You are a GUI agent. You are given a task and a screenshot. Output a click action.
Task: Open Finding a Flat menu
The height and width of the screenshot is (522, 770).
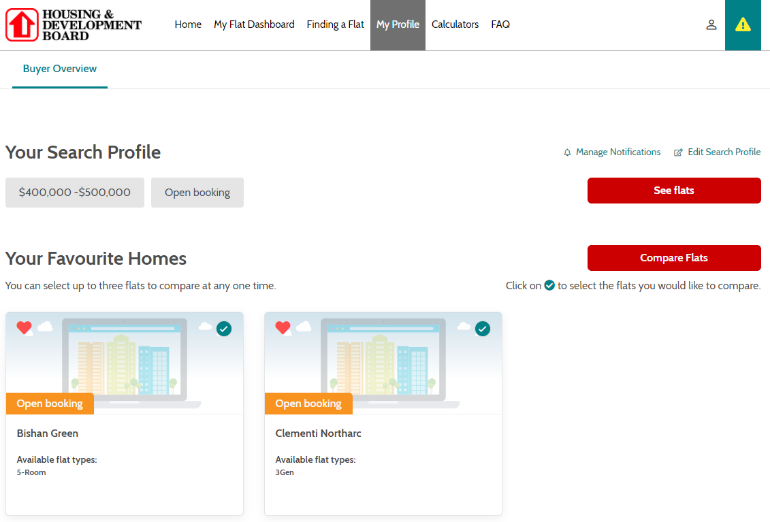click(335, 25)
